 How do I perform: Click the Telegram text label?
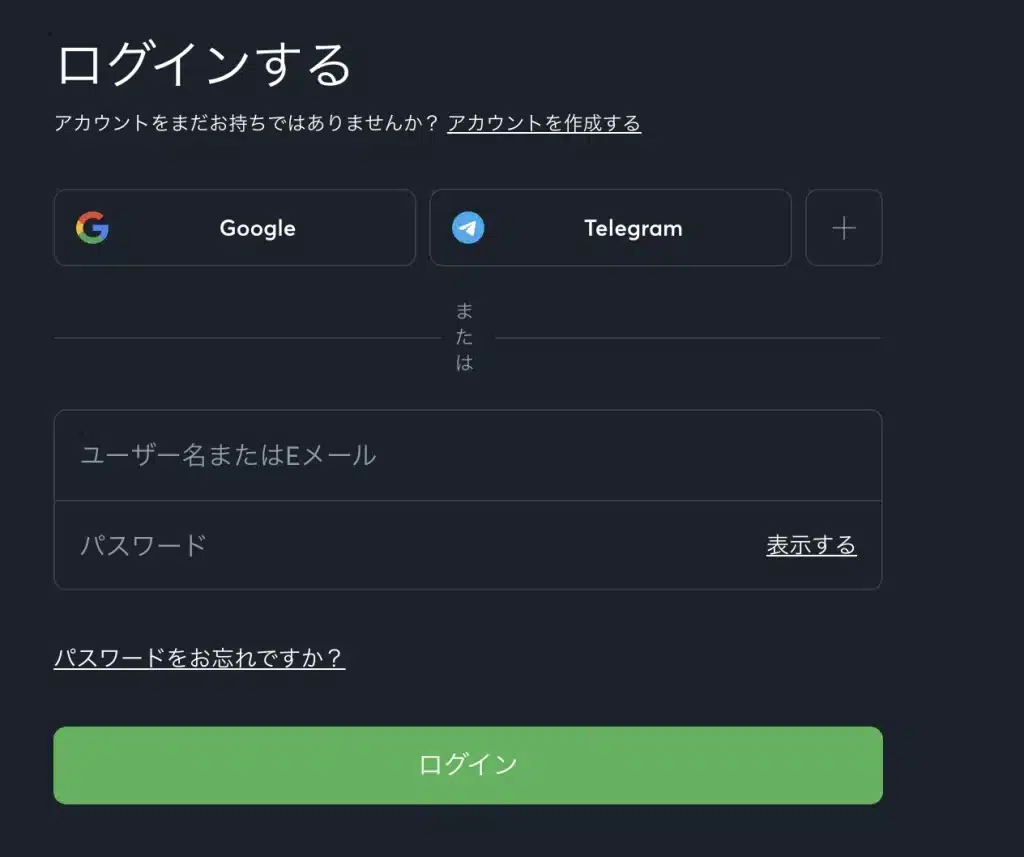tap(633, 228)
